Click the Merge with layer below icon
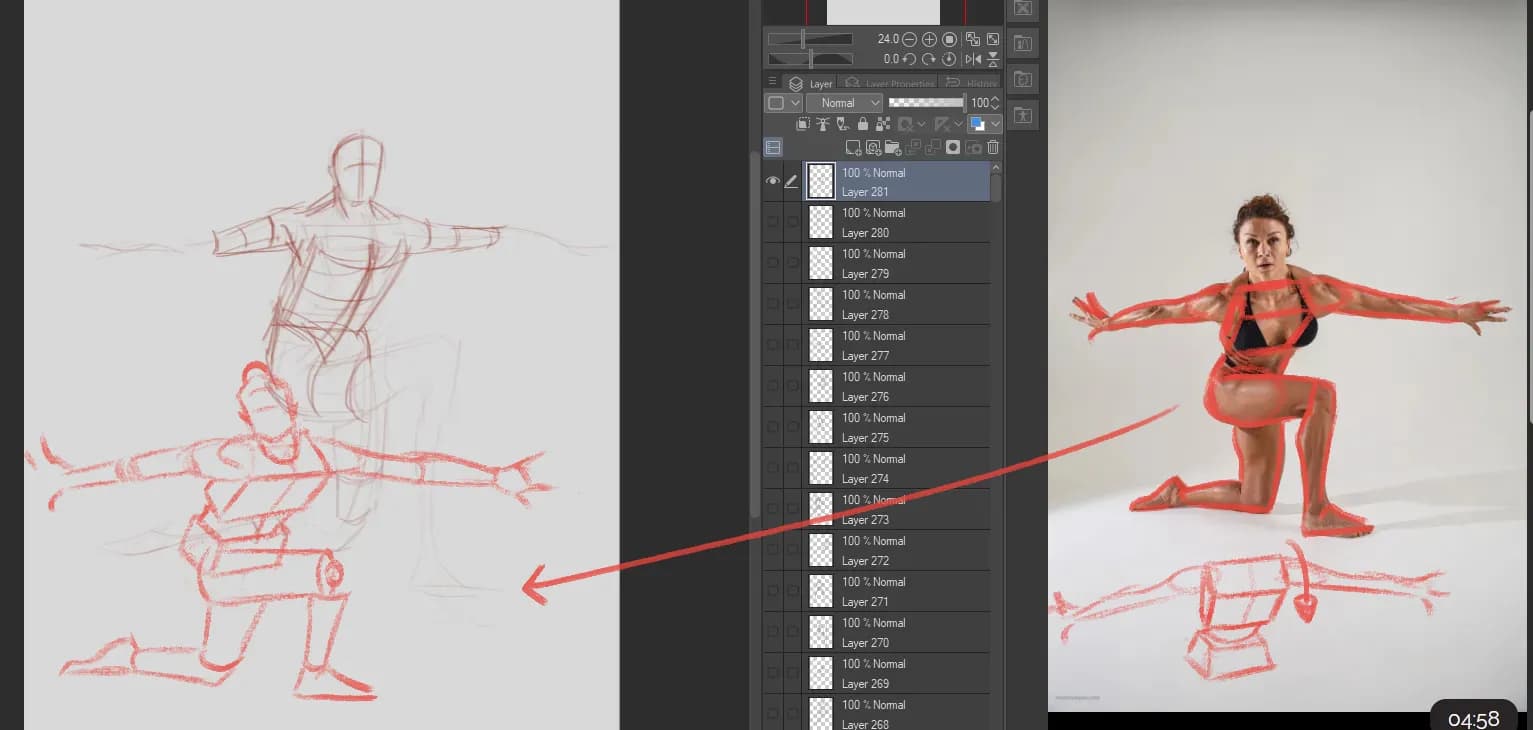Screen dimensions: 1533x730 933,147
